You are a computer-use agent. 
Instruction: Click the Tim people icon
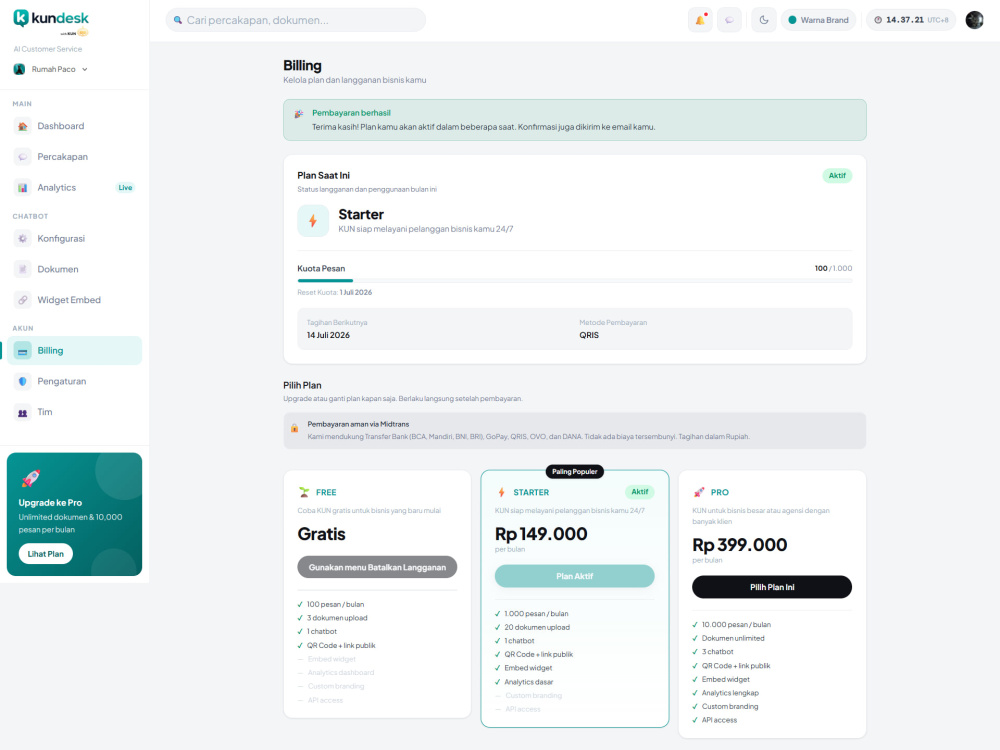pos(22,413)
